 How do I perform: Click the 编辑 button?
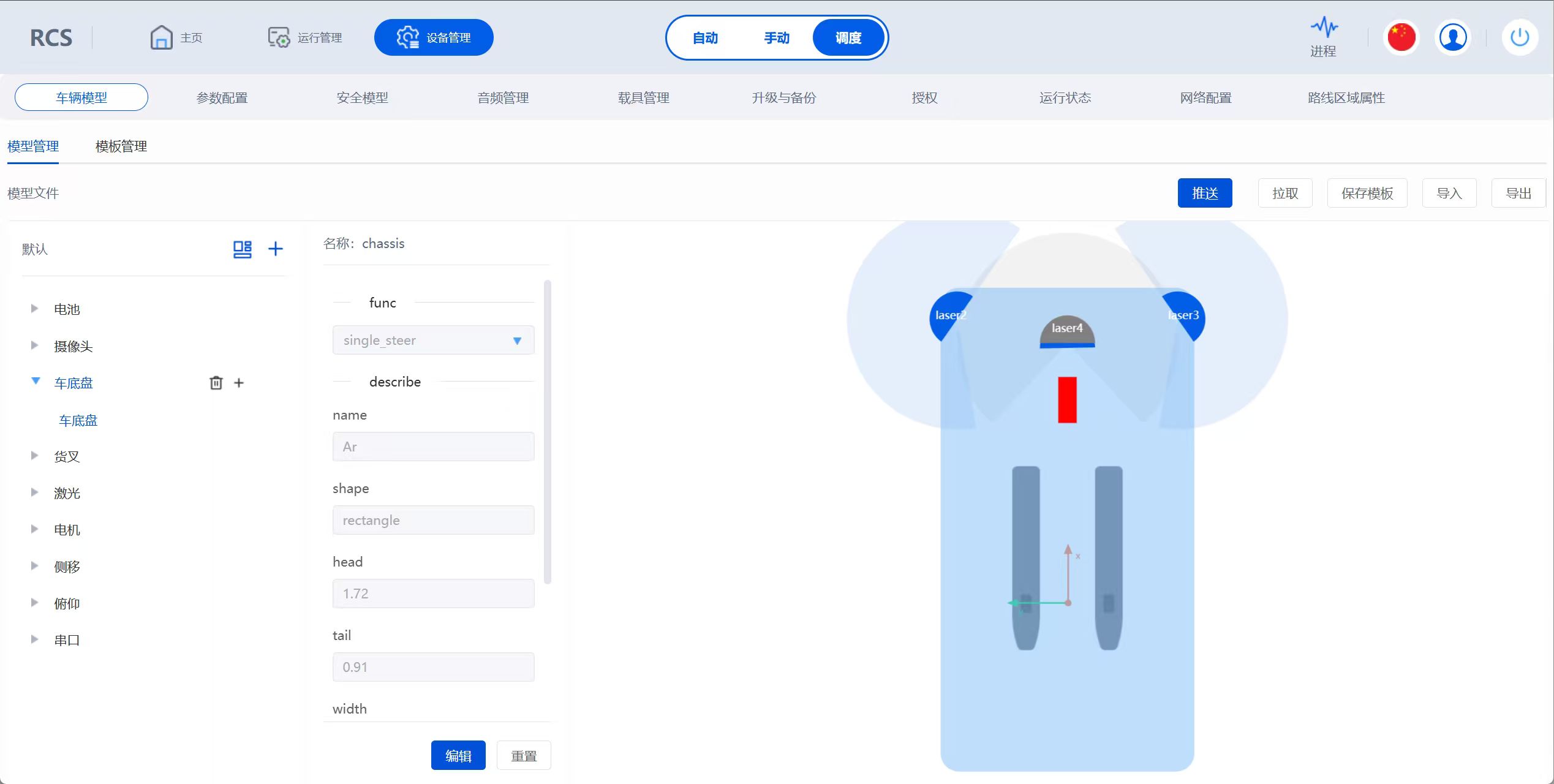pos(458,756)
